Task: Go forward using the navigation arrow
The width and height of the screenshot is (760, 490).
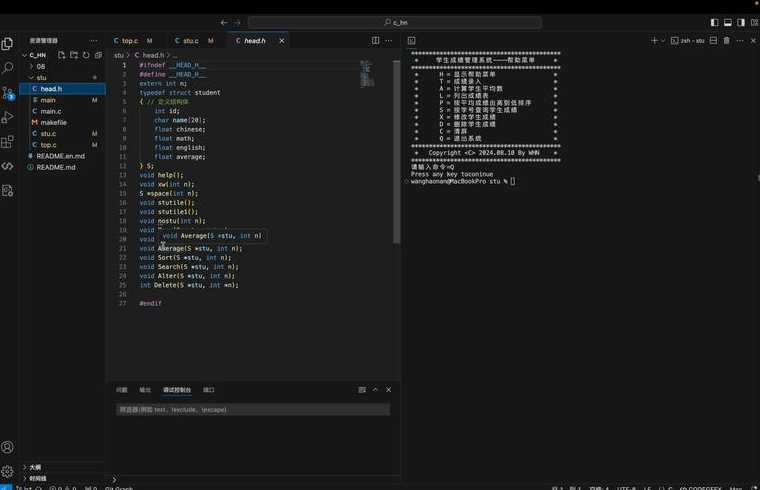Action: [x=237, y=22]
